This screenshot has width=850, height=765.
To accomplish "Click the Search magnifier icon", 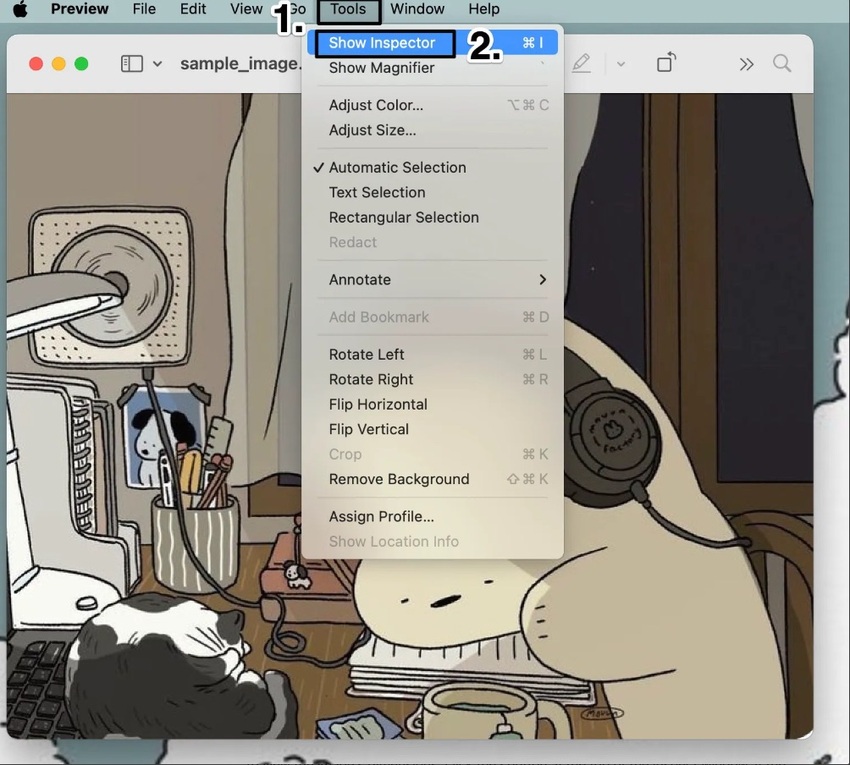I will 782,63.
